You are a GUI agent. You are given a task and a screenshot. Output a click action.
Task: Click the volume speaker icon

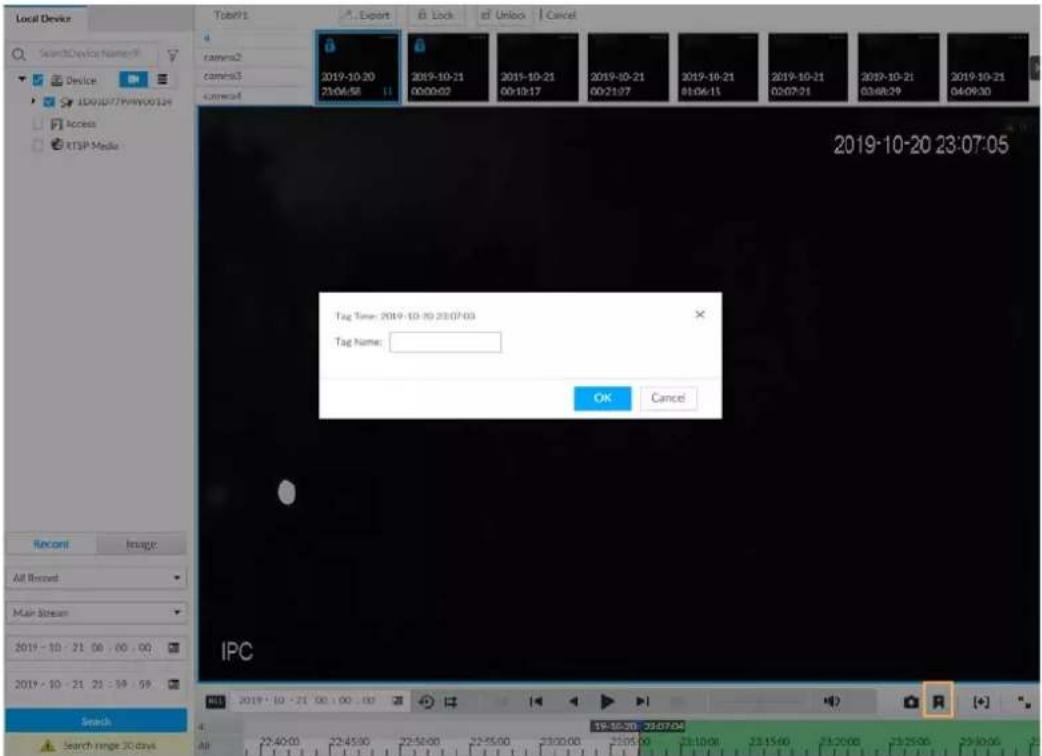point(831,701)
